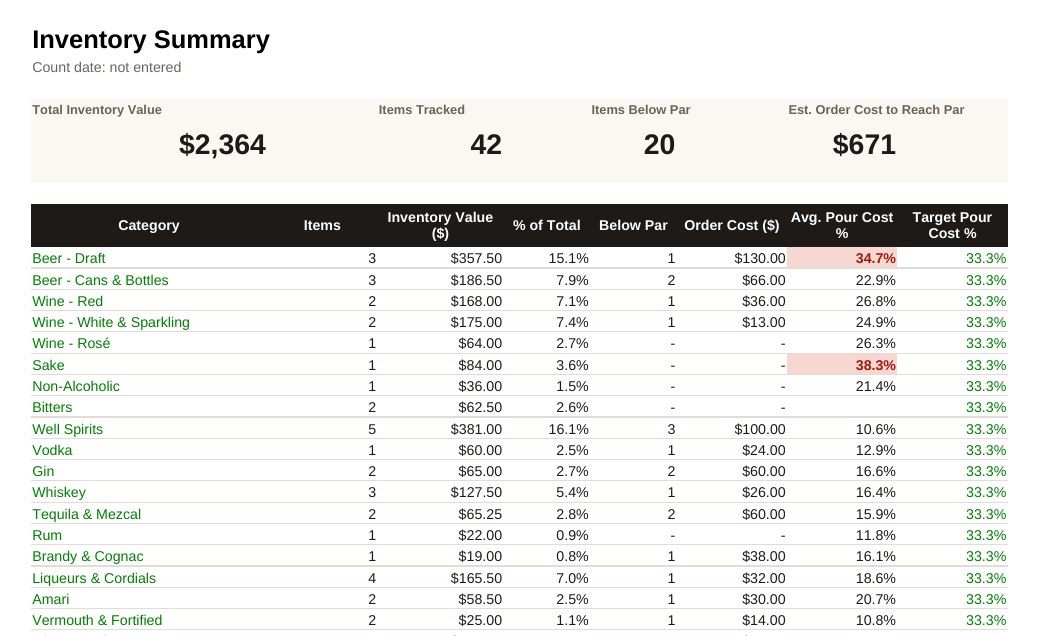Select the 'Count date: not entered' text

107,68
